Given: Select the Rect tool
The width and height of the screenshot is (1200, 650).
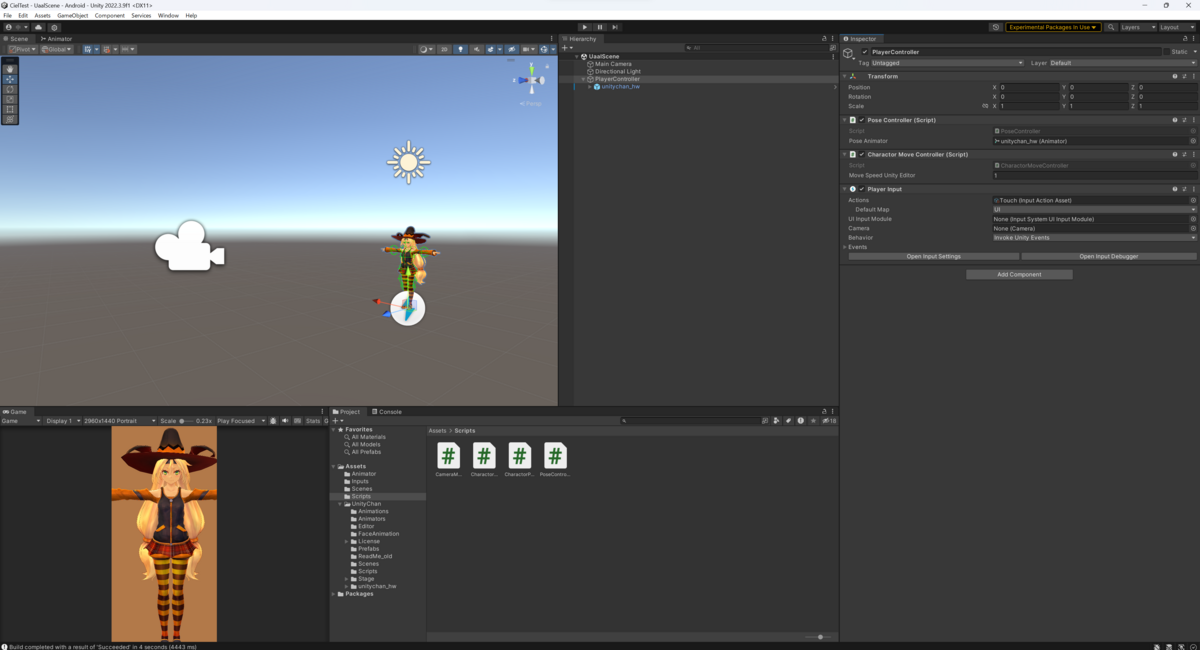Looking at the screenshot, I should coord(10,109).
